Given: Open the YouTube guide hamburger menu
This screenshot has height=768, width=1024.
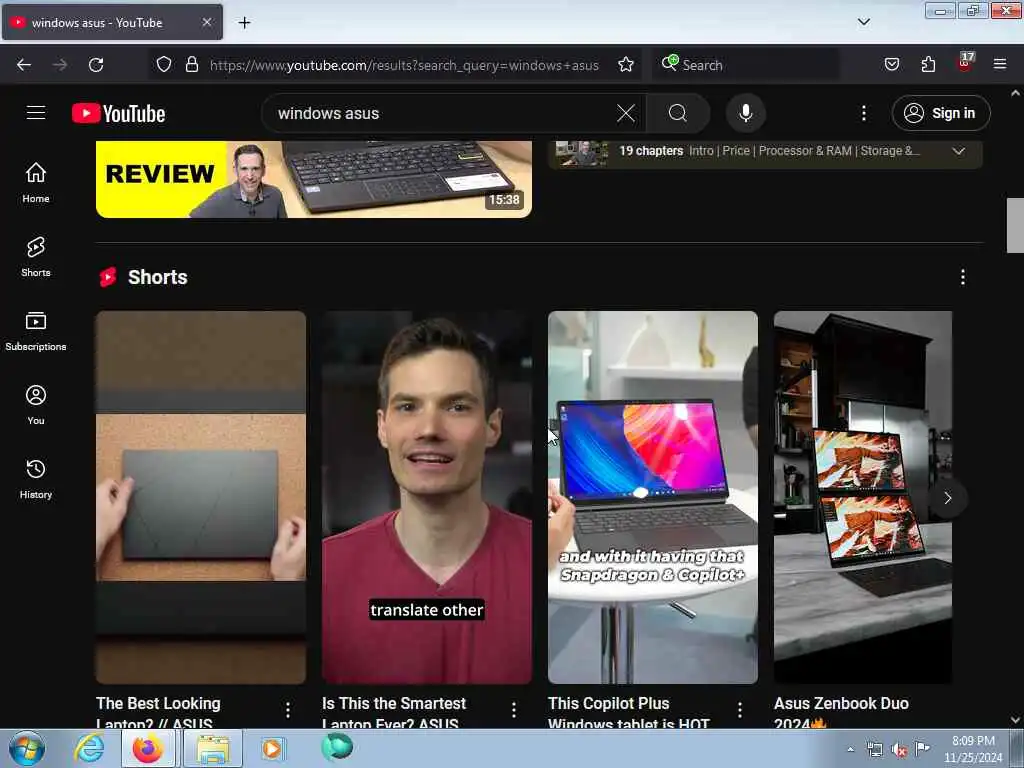Looking at the screenshot, I should (x=36, y=113).
